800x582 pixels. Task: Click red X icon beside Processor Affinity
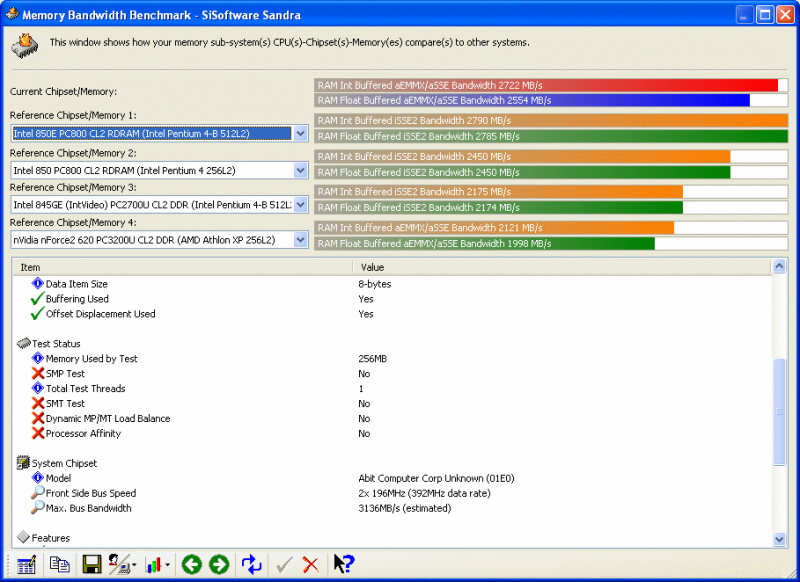click(x=38, y=433)
